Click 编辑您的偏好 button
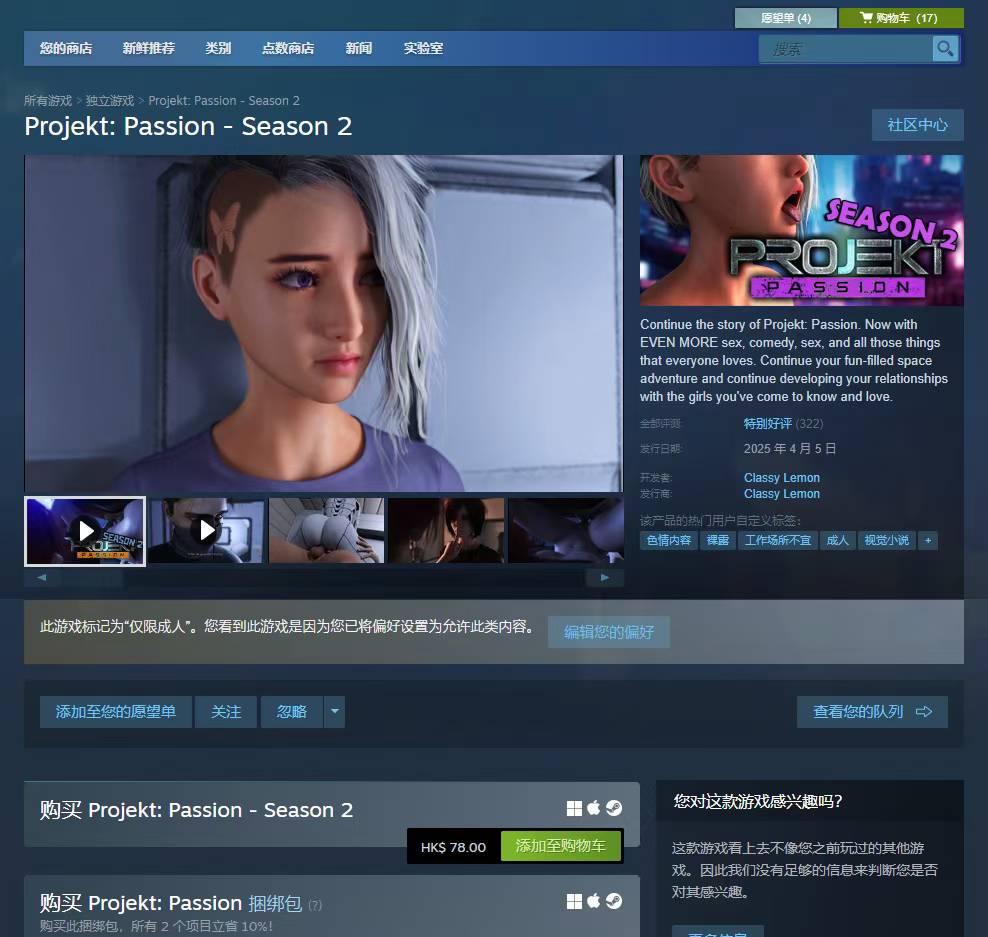This screenshot has width=988, height=937. pos(609,632)
